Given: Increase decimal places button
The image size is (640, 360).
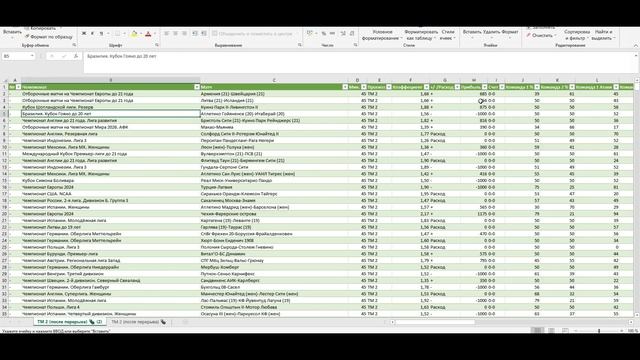Looking at the screenshot, I should (x=343, y=33).
